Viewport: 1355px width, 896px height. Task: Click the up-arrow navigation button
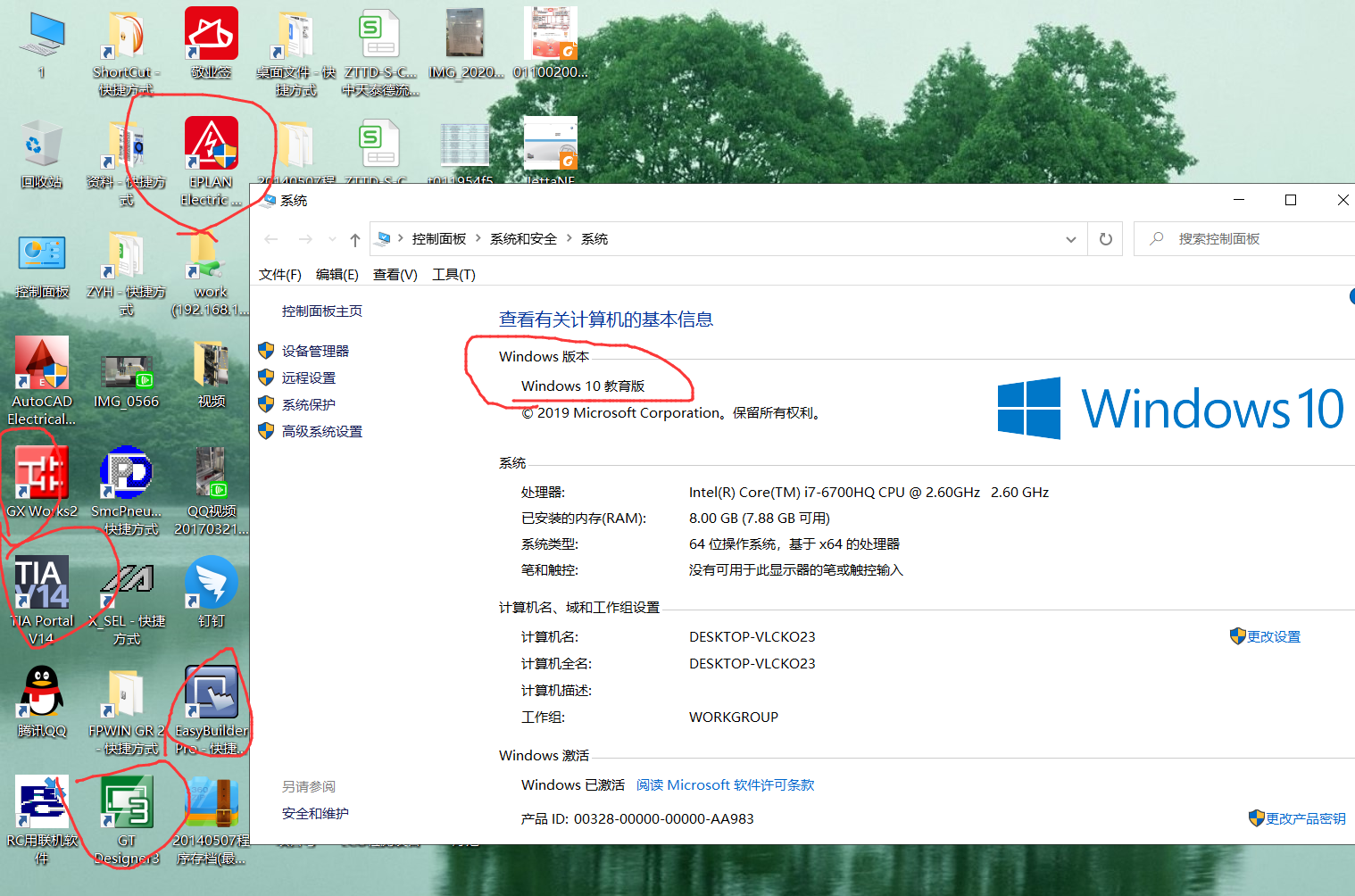(x=355, y=239)
